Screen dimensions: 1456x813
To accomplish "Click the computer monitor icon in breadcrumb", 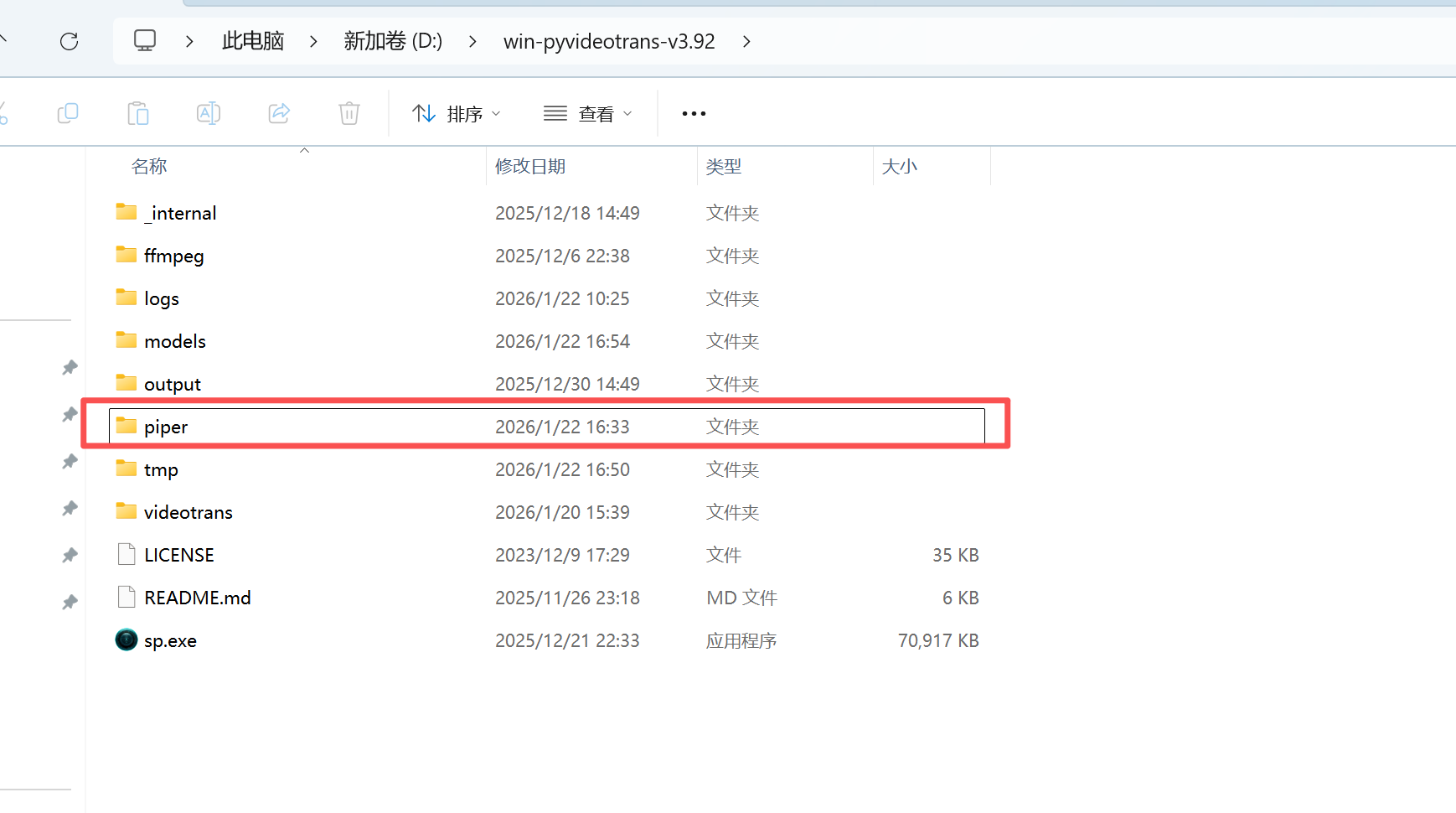I will pos(145,41).
